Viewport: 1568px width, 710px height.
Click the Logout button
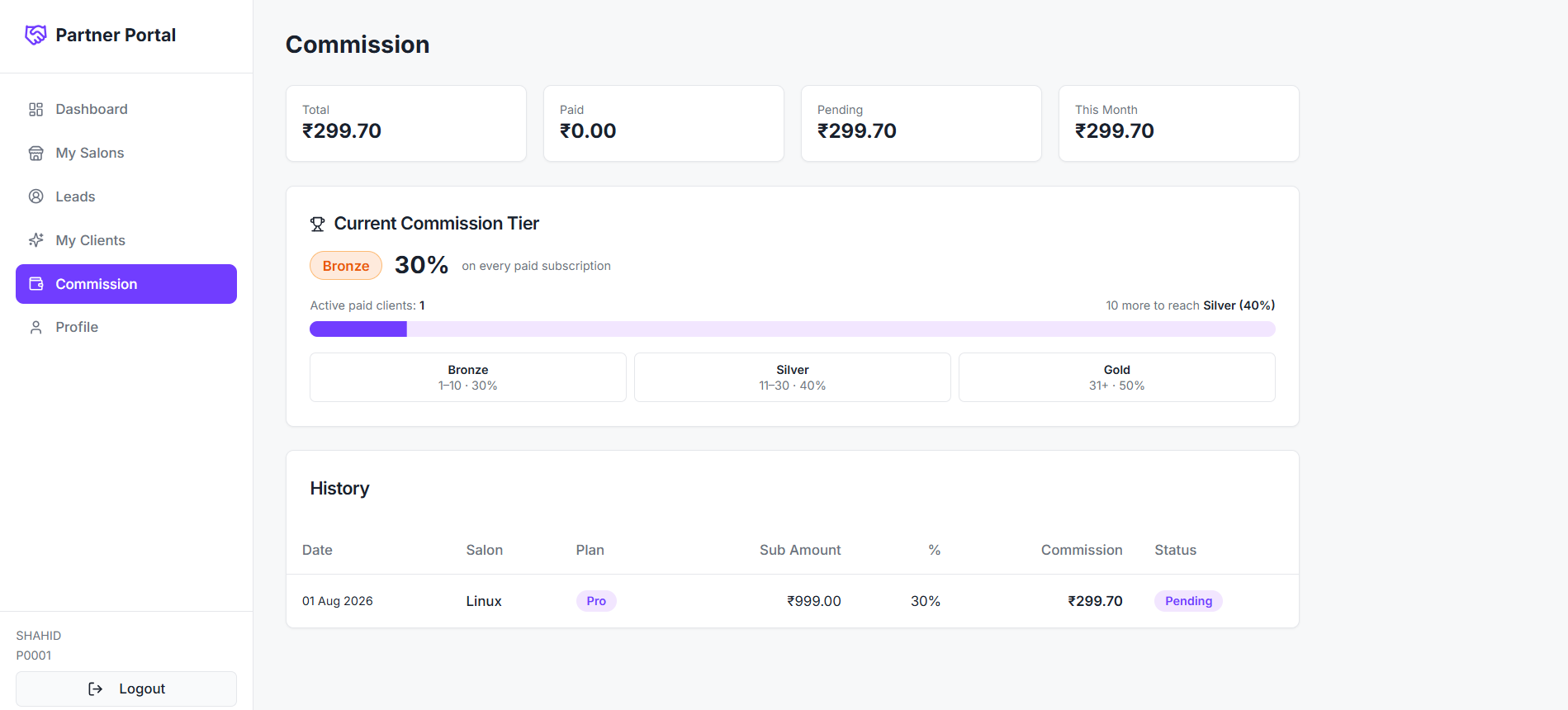126,689
